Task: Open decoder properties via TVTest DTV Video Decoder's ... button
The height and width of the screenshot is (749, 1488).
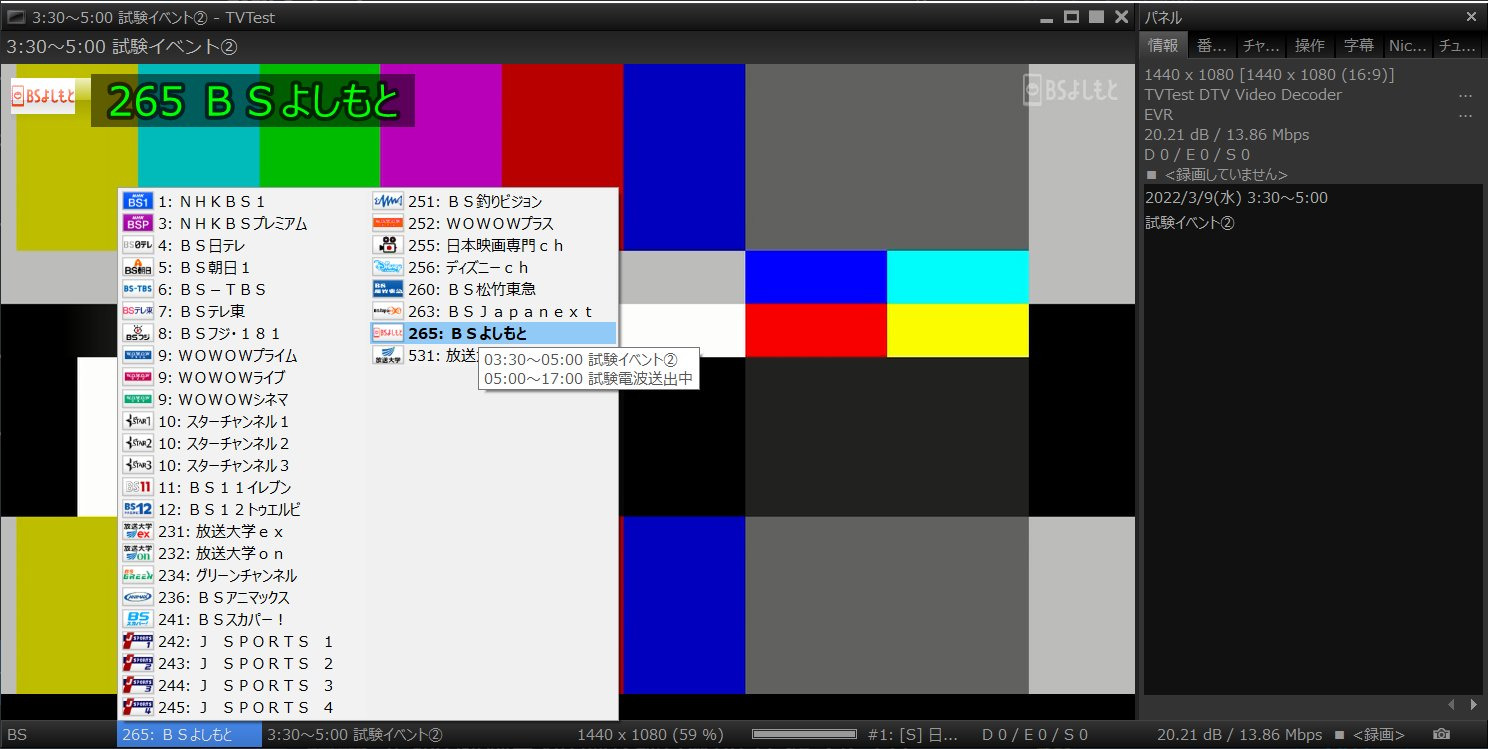Action: pyautogui.click(x=1466, y=95)
